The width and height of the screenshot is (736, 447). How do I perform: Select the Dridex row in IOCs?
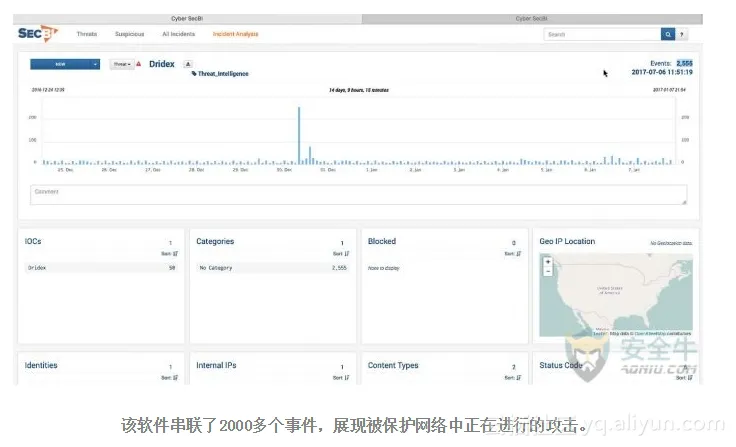101,268
